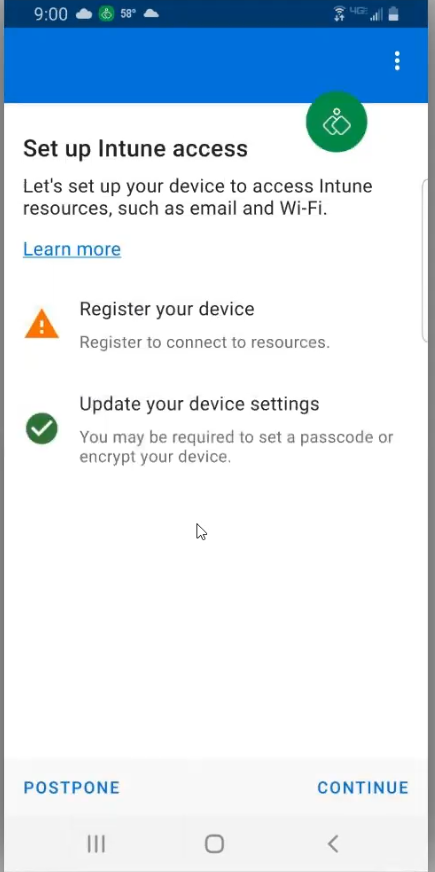Tap the 9:00 clock in status bar

(51, 14)
